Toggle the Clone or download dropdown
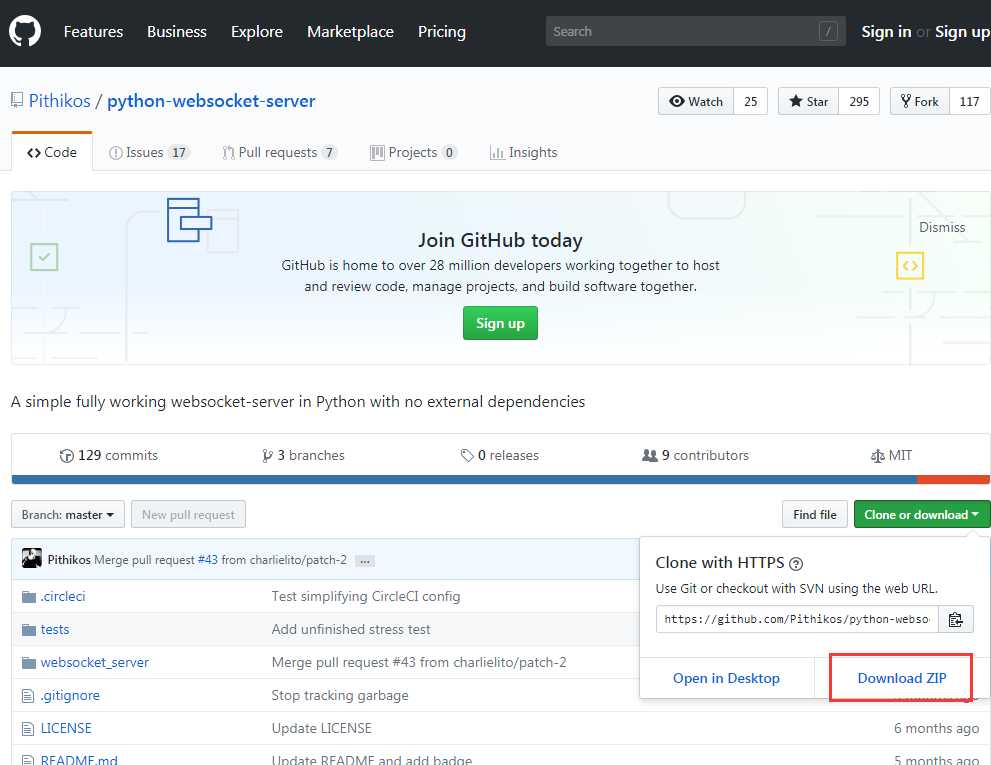This screenshot has width=991, height=765. tap(921, 515)
